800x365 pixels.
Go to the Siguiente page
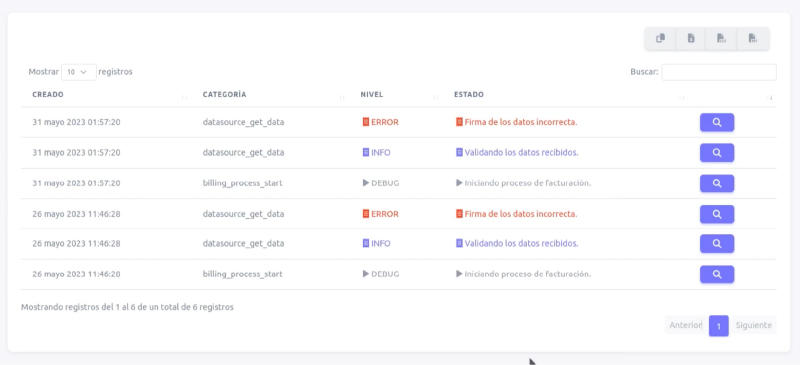754,325
